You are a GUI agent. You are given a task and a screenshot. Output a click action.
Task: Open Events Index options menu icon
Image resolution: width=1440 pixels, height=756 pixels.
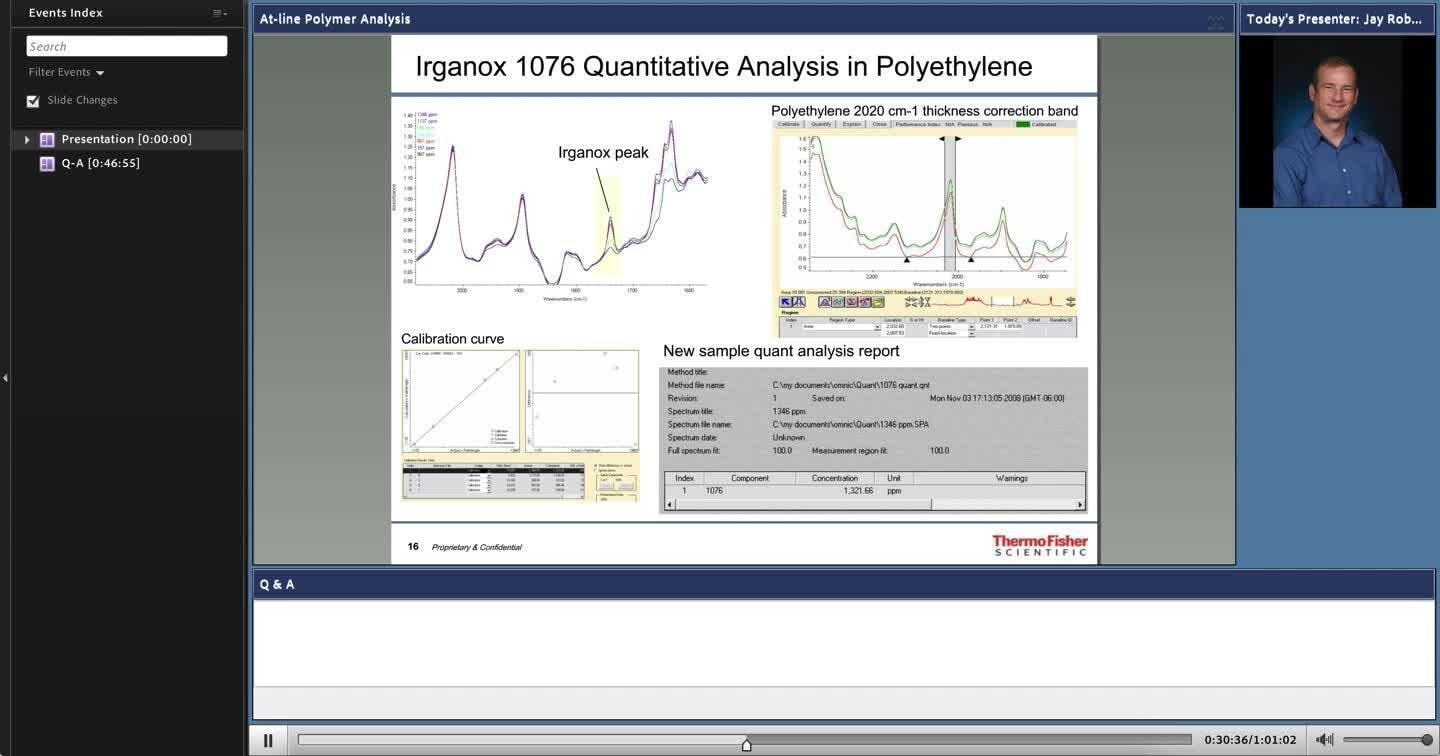pos(219,13)
